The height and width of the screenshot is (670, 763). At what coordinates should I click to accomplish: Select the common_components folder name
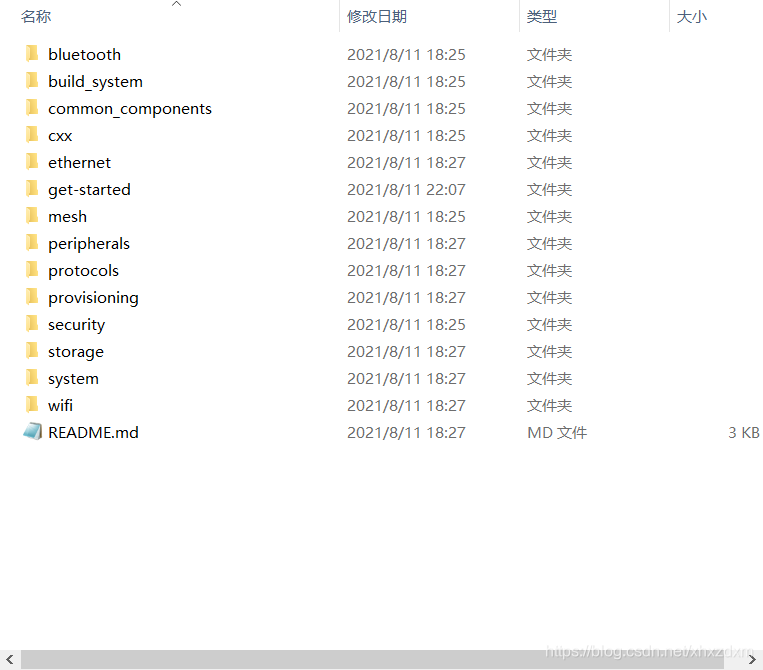click(x=130, y=109)
